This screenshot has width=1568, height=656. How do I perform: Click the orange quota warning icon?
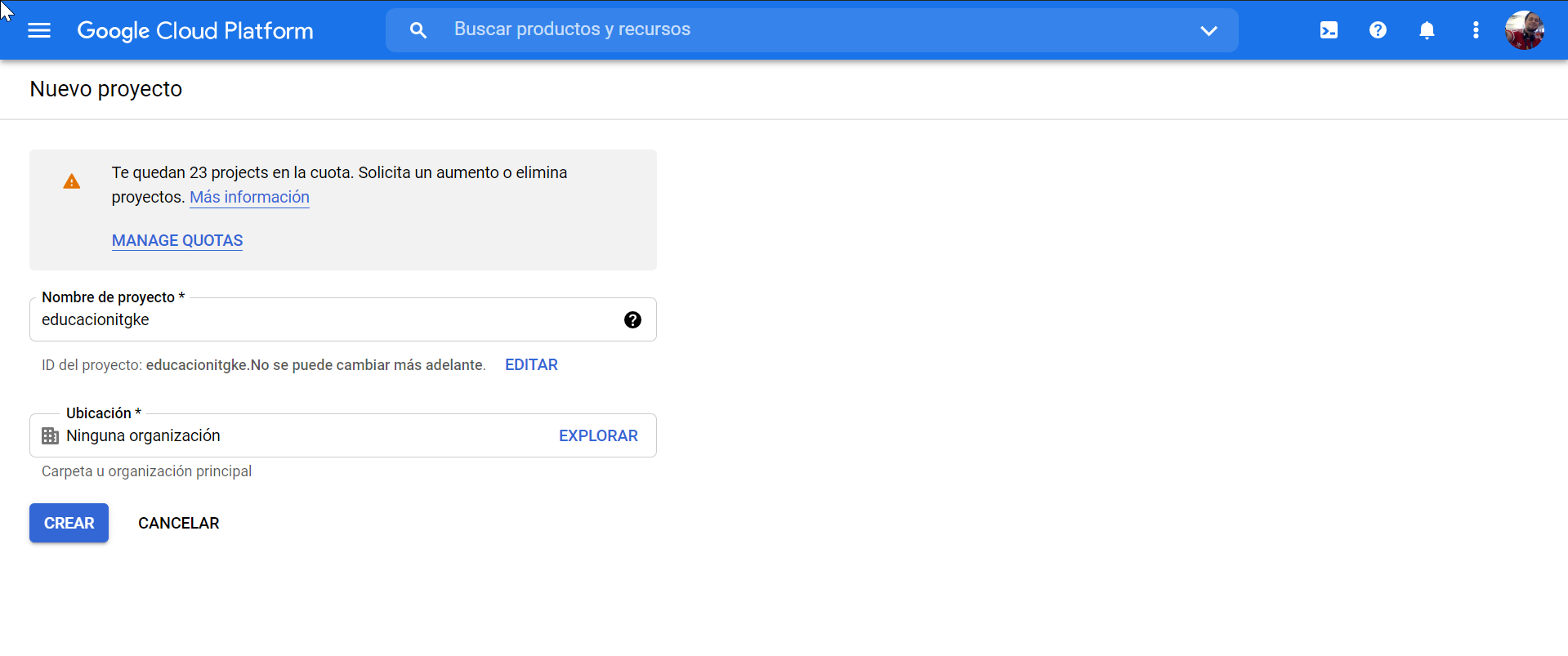click(72, 181)
